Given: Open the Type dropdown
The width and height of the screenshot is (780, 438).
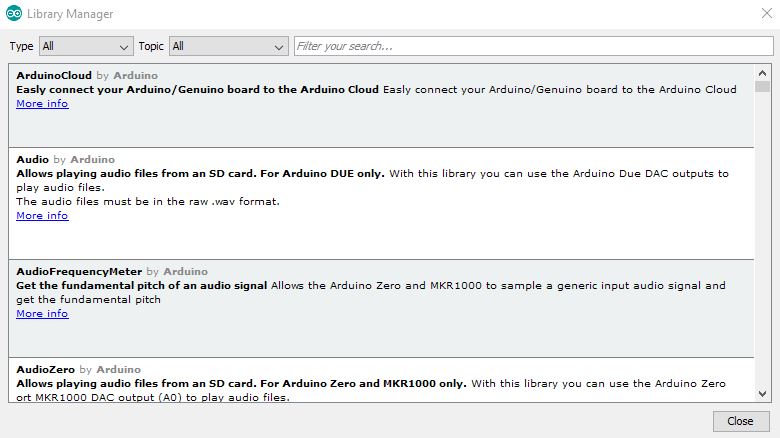Looking at the screenshot, I should pos(86,46).
